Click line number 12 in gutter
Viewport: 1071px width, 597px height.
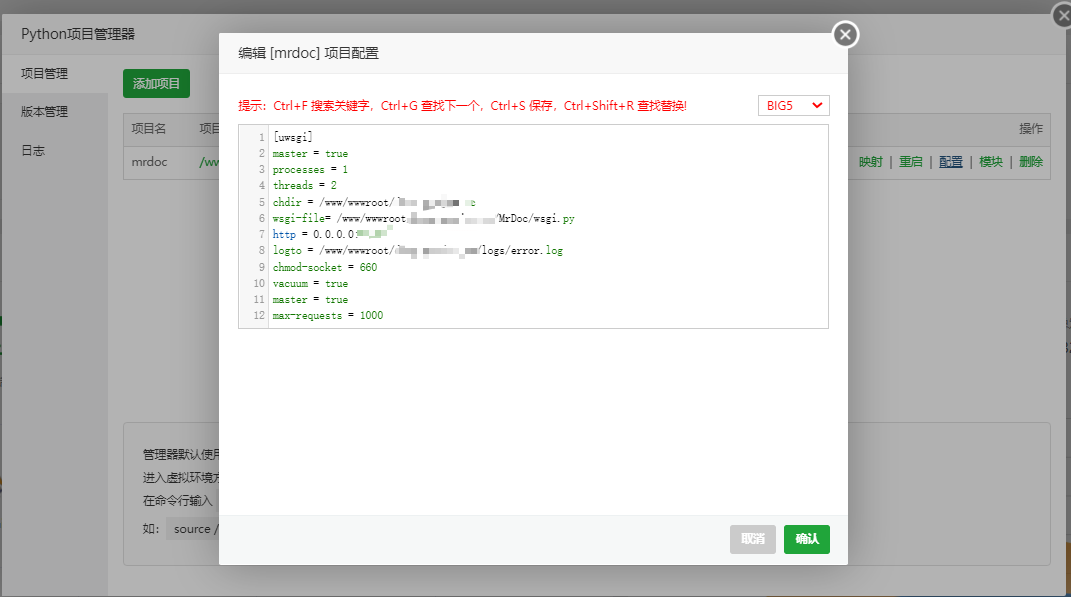tap(259, 316)
